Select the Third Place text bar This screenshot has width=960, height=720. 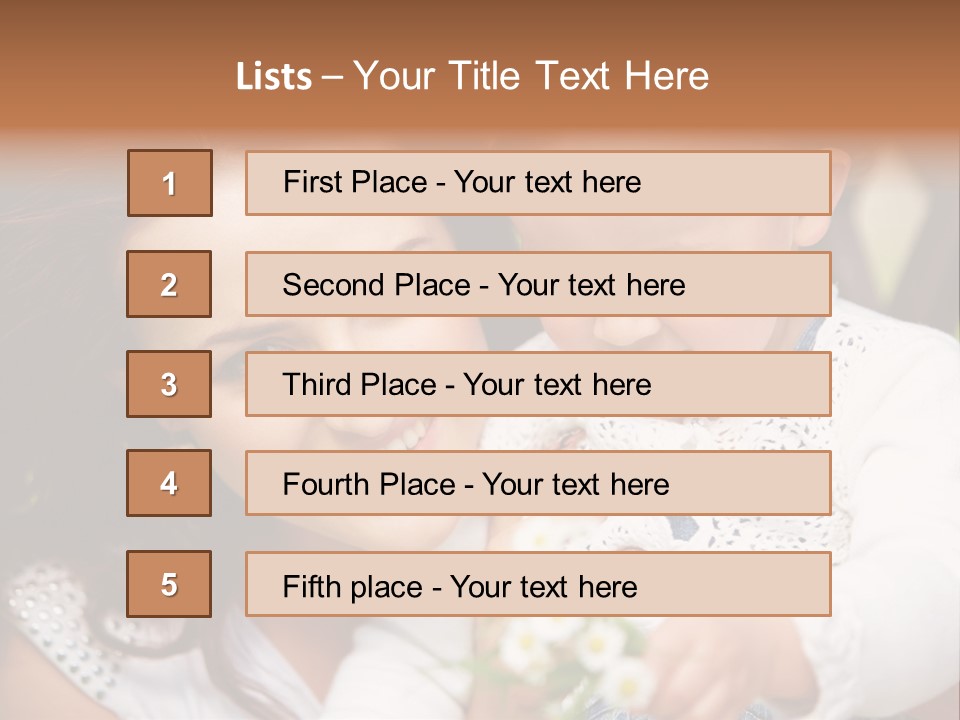point(538,384)
